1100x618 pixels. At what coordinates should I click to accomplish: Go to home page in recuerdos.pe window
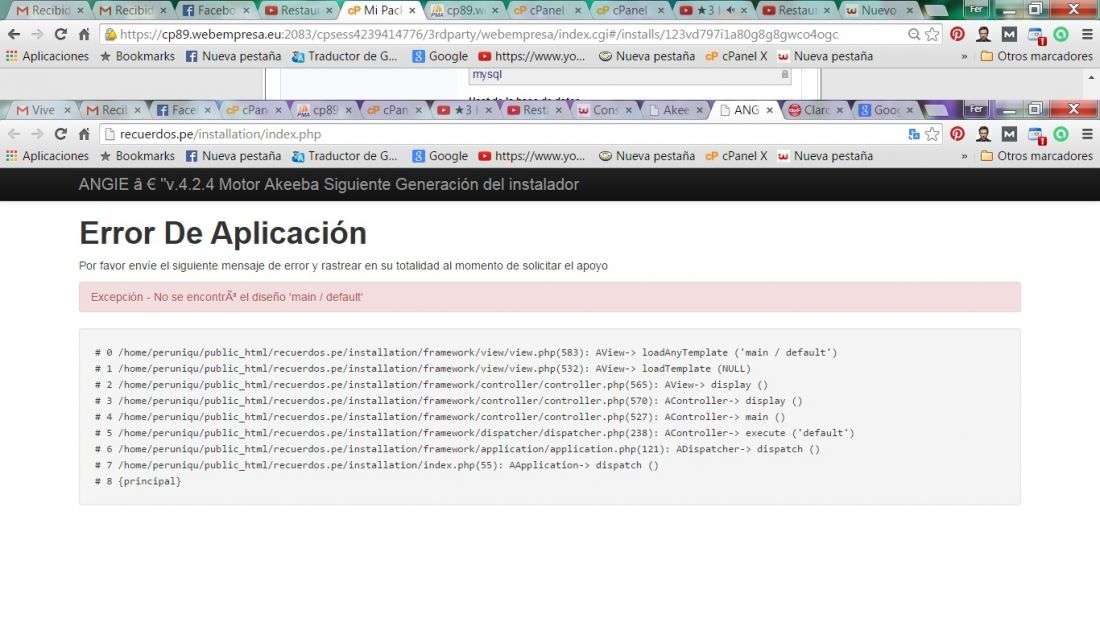point(84,134)
